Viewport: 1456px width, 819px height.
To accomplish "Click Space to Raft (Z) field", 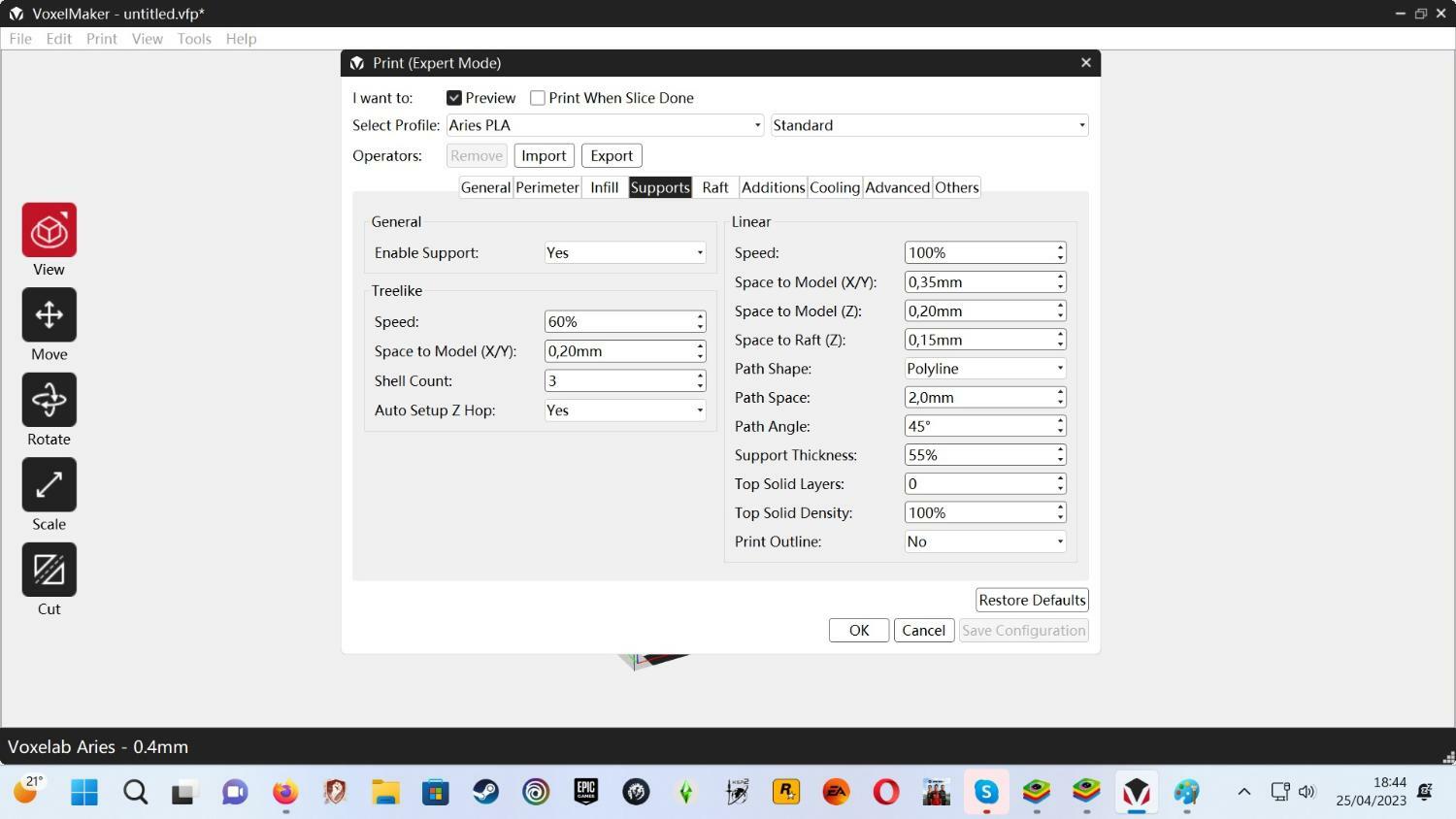I will [x=985, y=340].
